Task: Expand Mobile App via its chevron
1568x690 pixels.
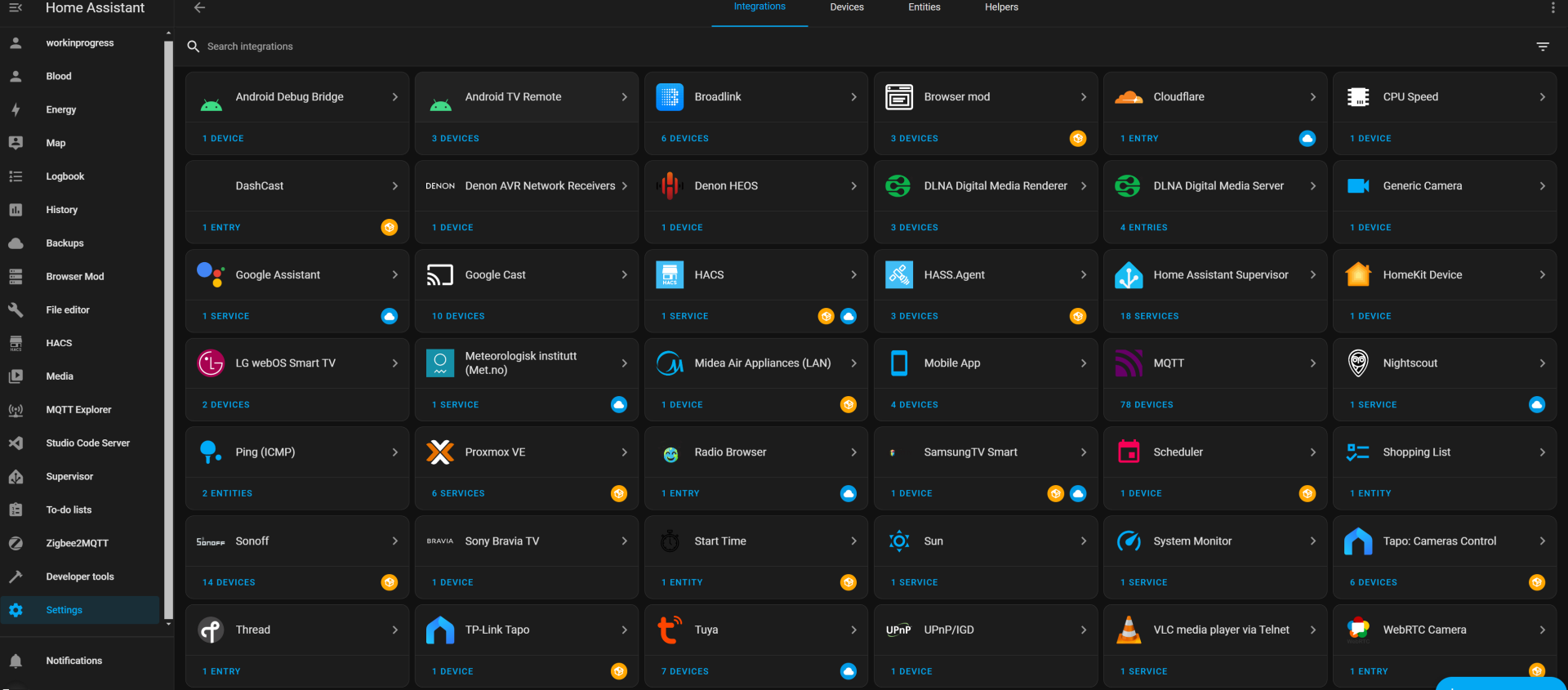Action: coord(1084,363)
